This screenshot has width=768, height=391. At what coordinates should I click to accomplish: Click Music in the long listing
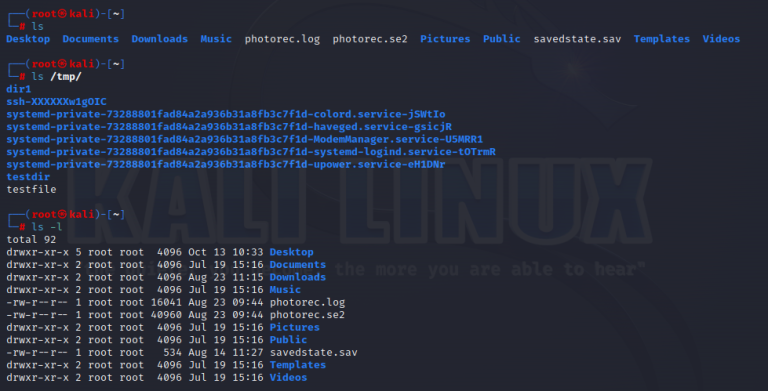pos(285,290)
